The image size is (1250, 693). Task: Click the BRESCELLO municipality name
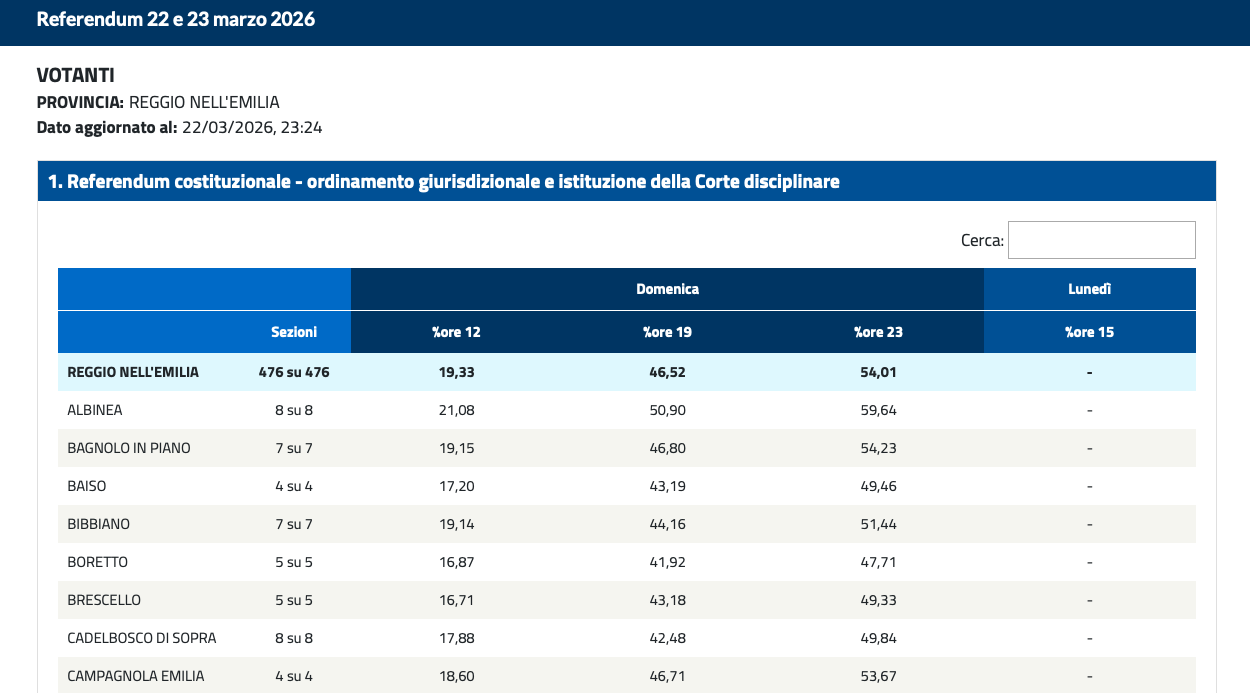point(104,600)
